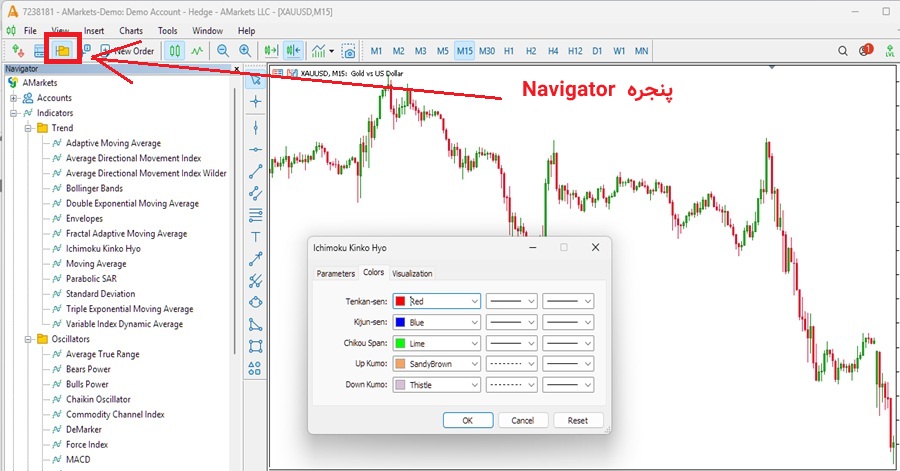Open the search magnifier icon

(843, 51)
